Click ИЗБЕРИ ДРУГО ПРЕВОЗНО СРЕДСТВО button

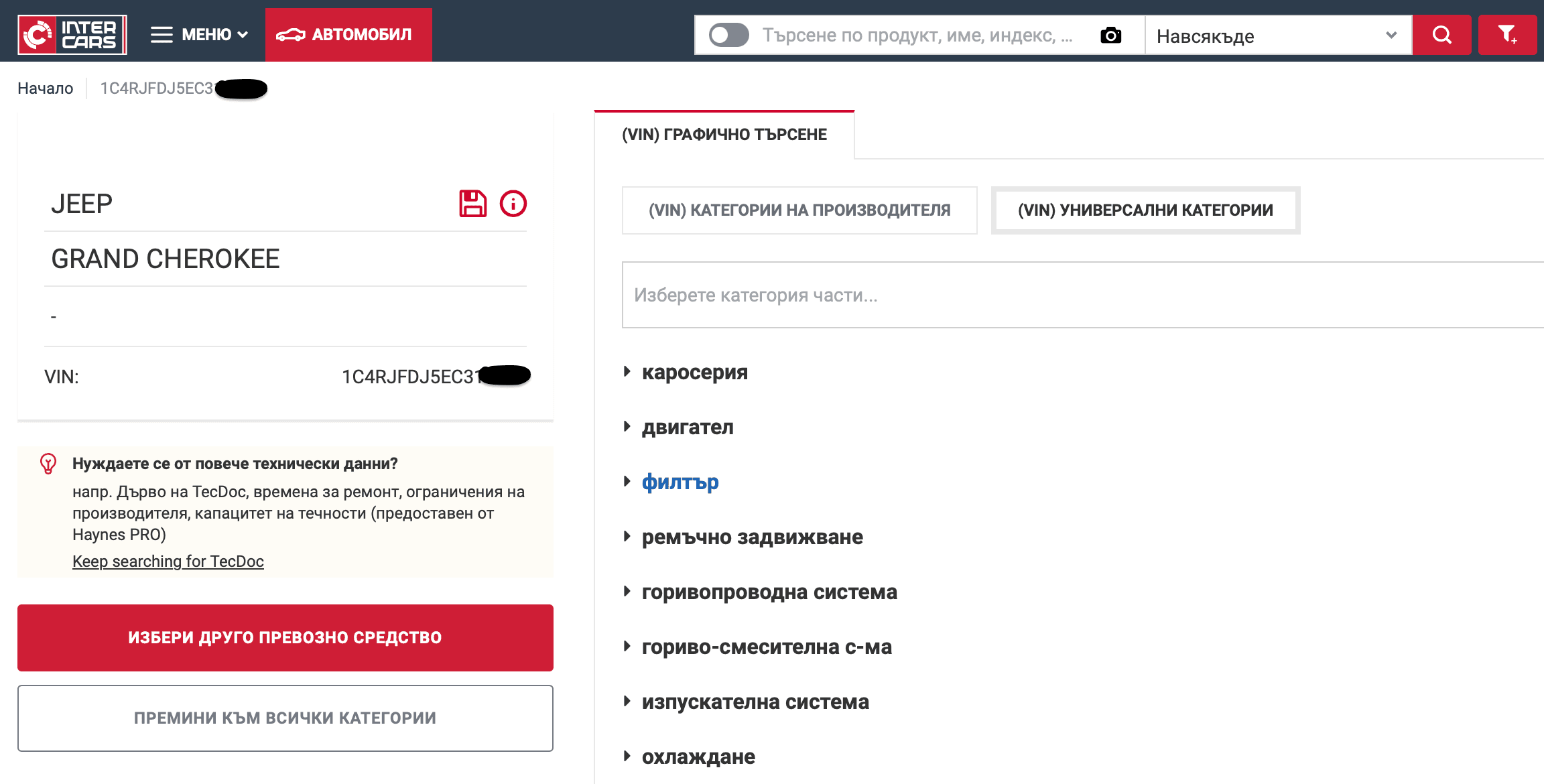coord(285,638)
